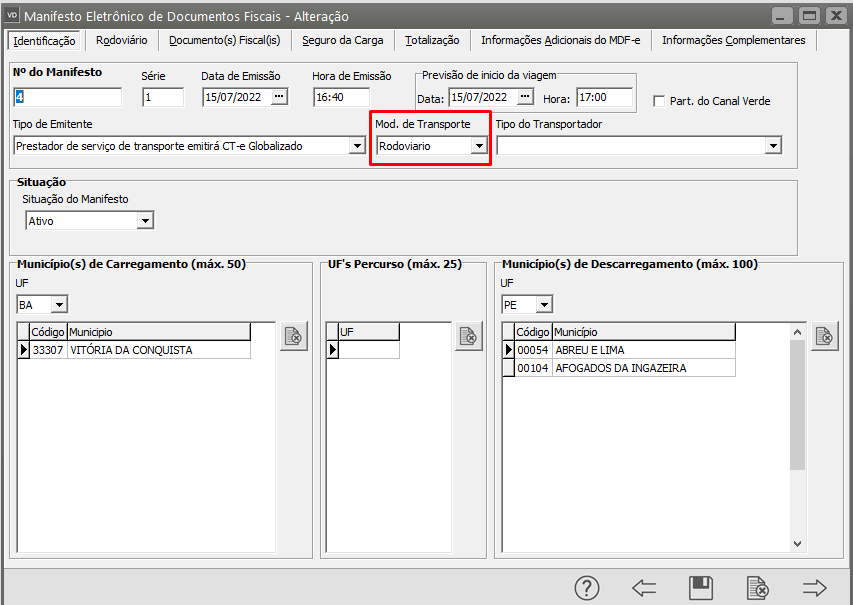Expand the Tipo de Emitente dropdown

(357, 146)
